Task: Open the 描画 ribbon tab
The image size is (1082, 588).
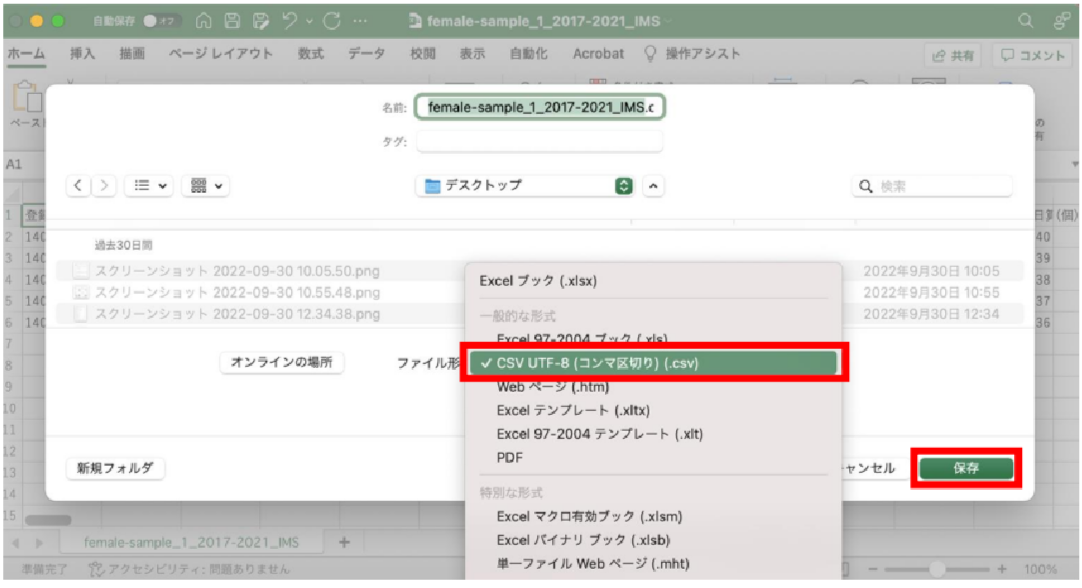Action: click(x=132, y=54)
